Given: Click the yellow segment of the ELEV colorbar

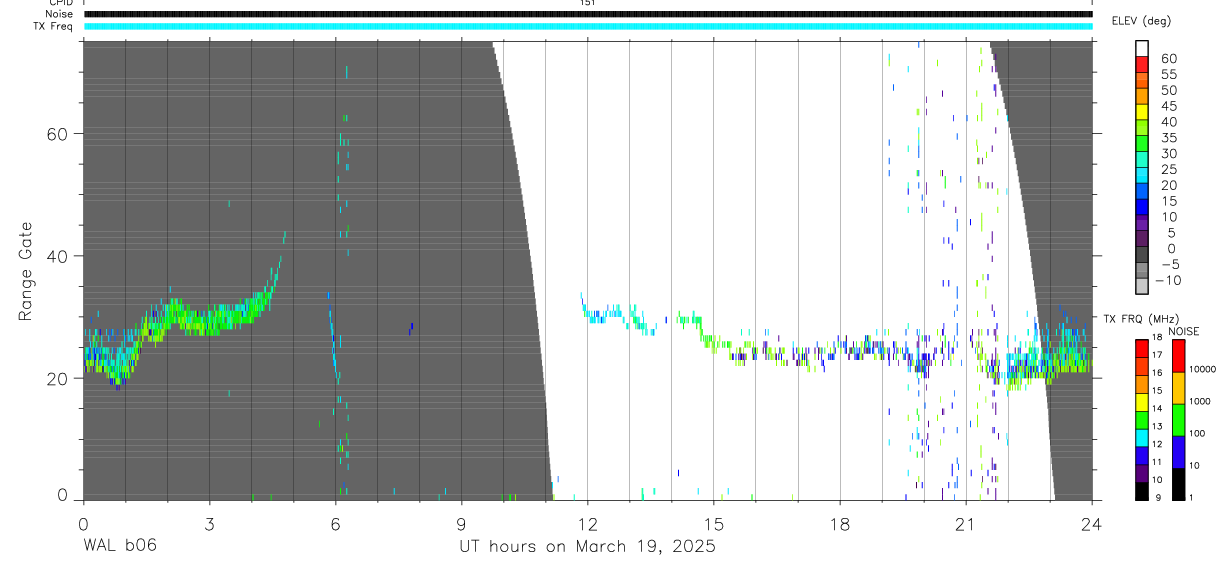Looking at the screenshot, I should (x=1142, y=113).
